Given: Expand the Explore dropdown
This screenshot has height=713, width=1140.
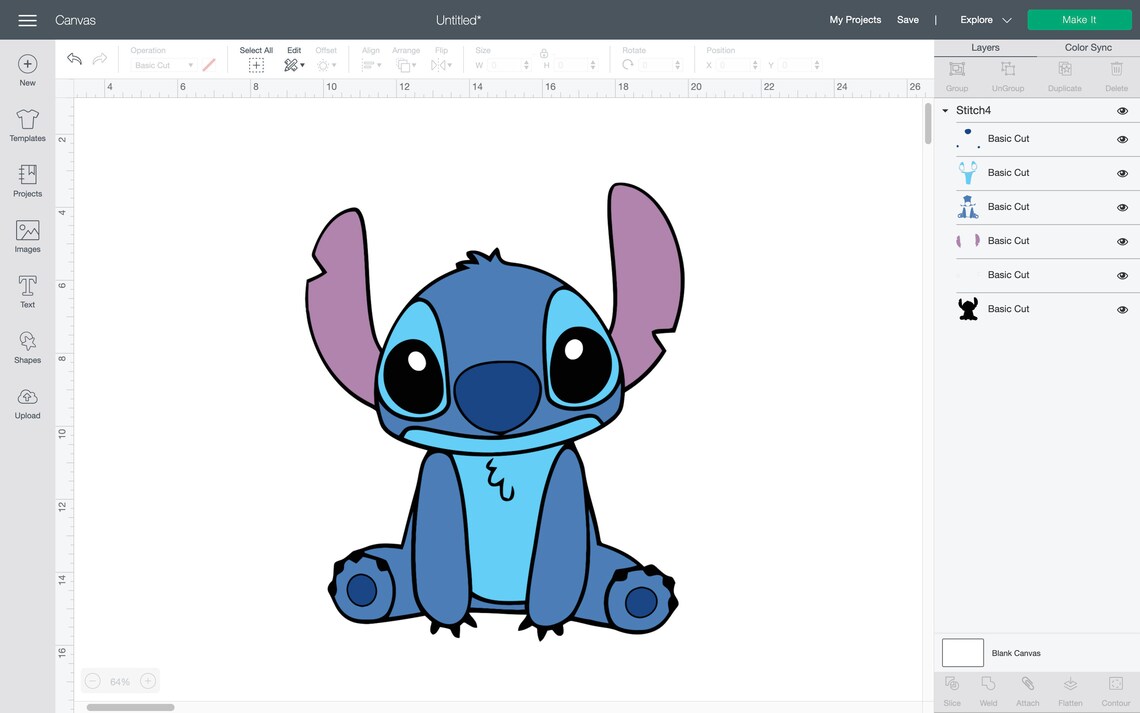Looking at the screenshot, I should (x=983, y=19).
